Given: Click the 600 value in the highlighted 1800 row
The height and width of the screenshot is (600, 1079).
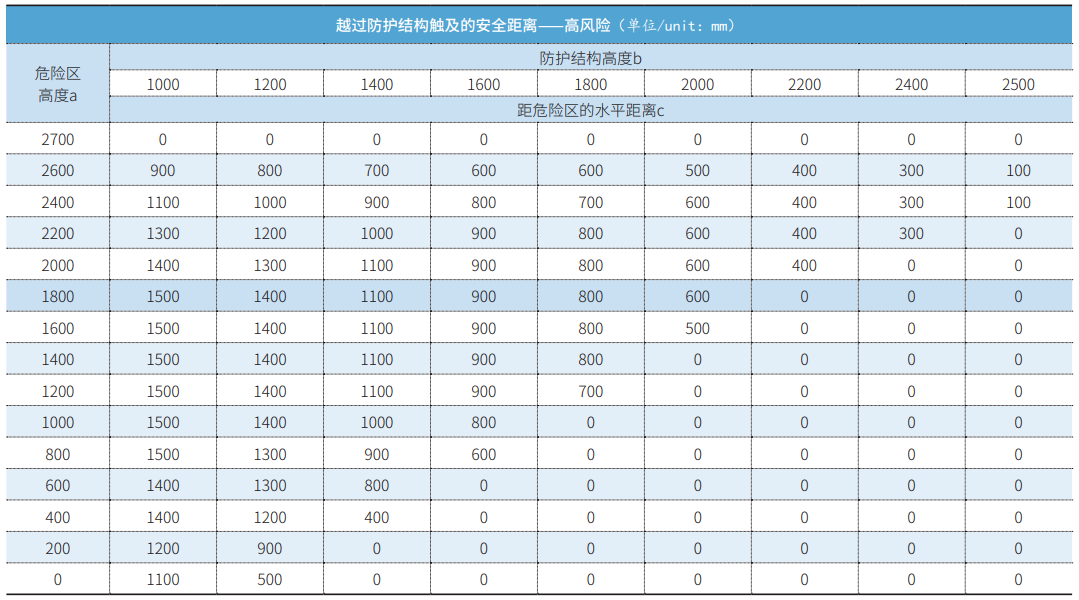Looking at the screenshot, I should (x=698, y=297).
